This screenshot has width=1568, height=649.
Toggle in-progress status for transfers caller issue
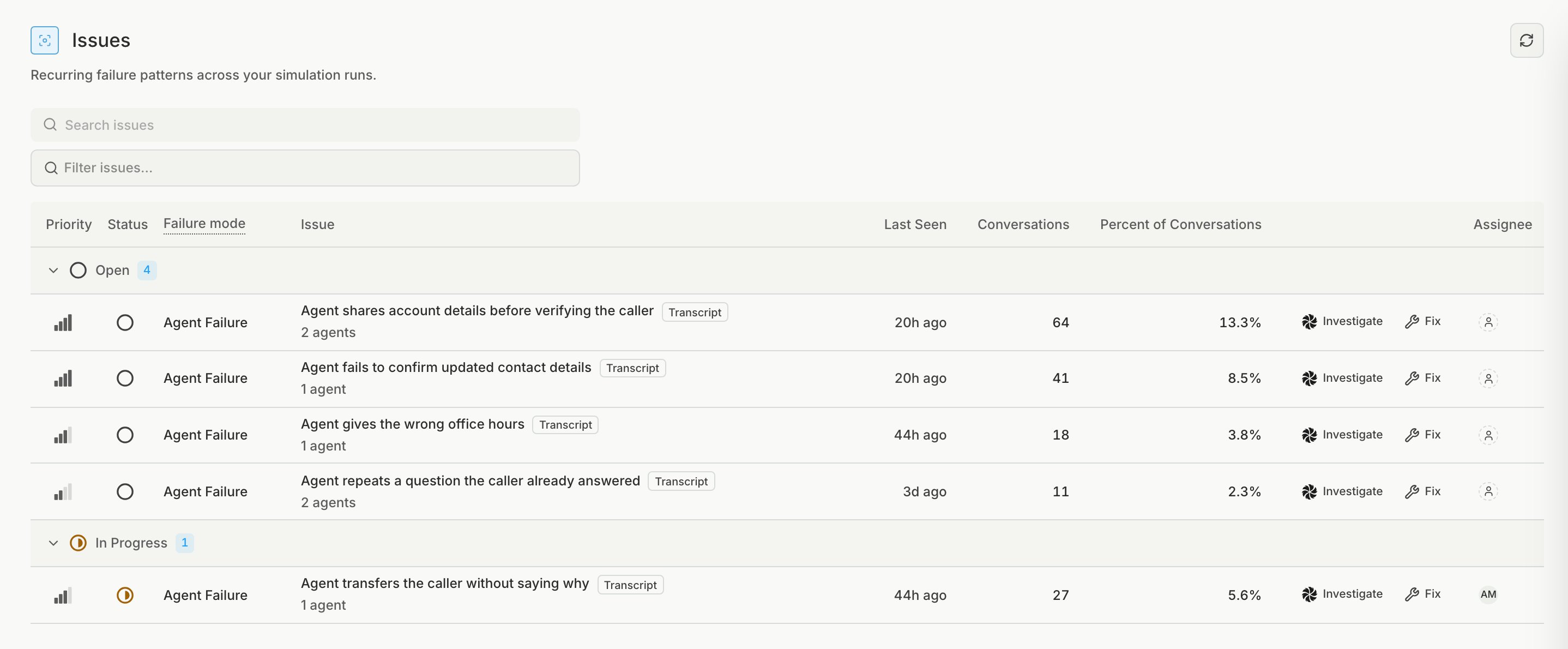point(125,595)
